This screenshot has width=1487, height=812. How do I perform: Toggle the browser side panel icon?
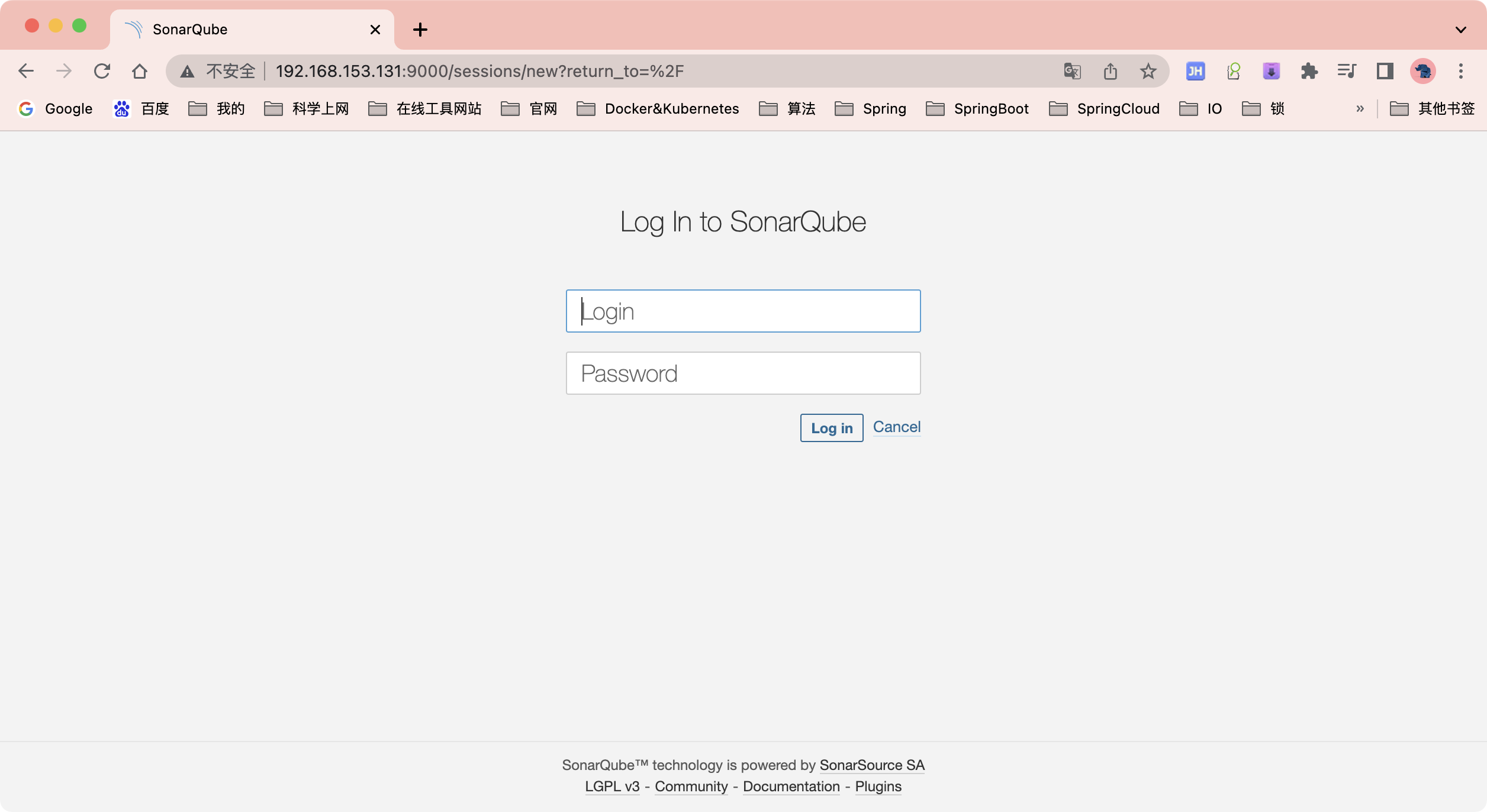coord(1385,72)
